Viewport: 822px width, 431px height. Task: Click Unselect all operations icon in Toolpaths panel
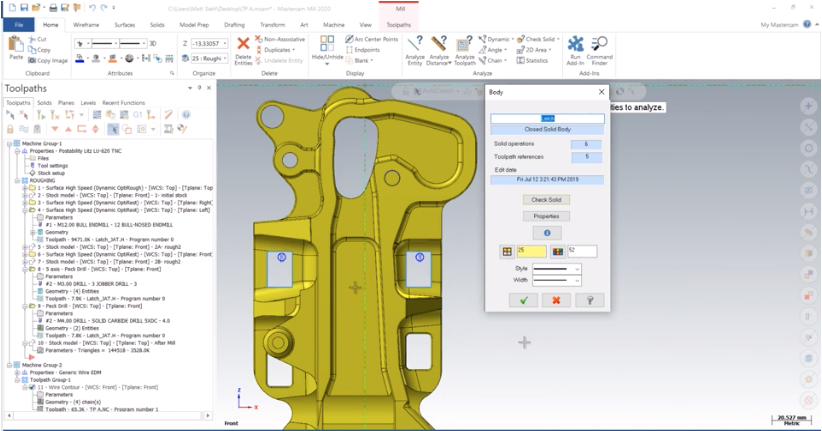23,114
